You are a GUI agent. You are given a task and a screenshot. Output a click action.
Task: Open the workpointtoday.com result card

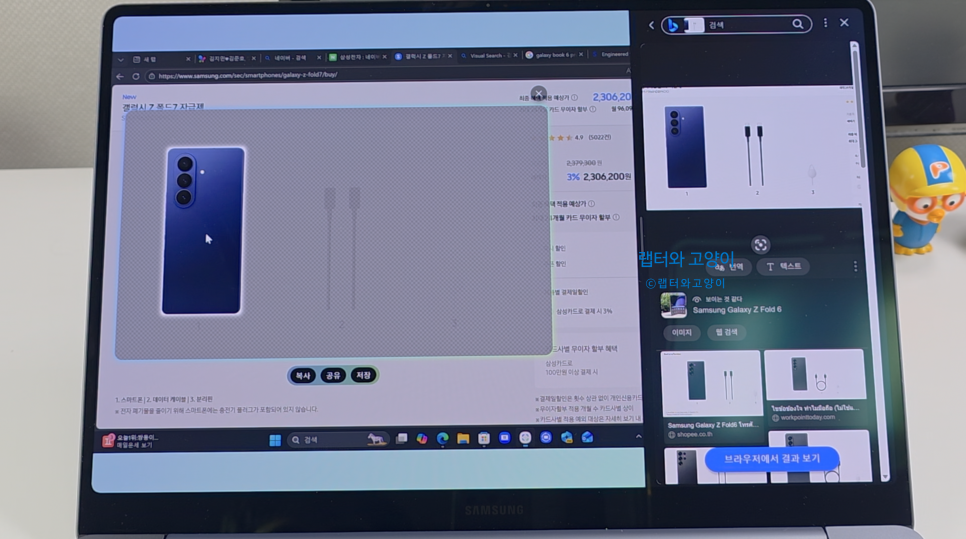tap(814, 386)
